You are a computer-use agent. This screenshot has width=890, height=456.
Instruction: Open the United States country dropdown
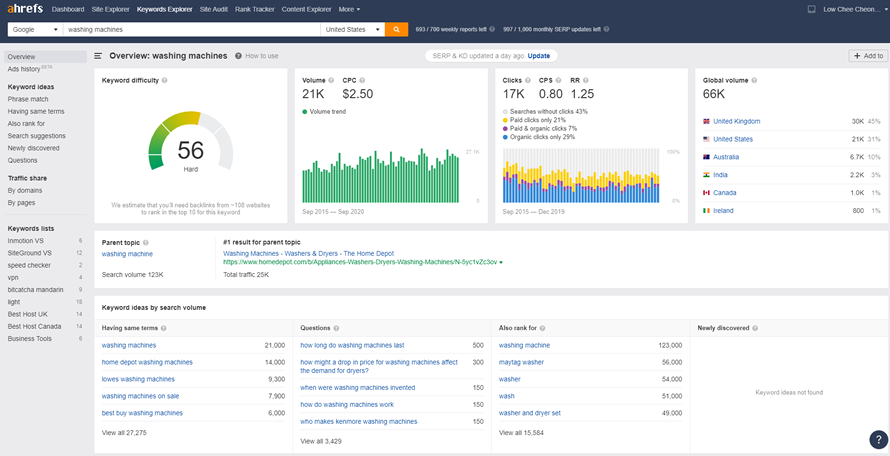(x=352, y=30)
